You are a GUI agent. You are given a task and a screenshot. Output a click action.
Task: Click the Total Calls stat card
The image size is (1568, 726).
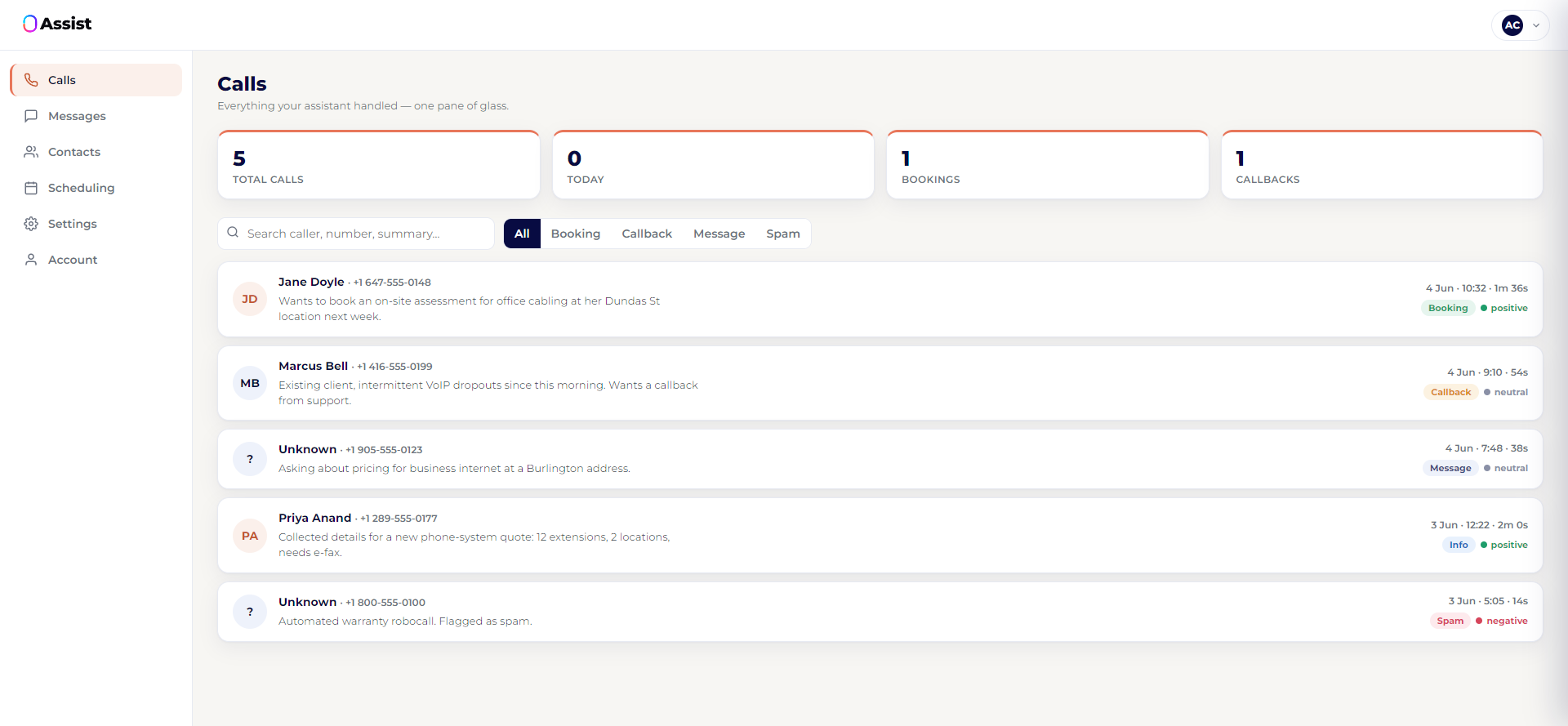point(379,164)
